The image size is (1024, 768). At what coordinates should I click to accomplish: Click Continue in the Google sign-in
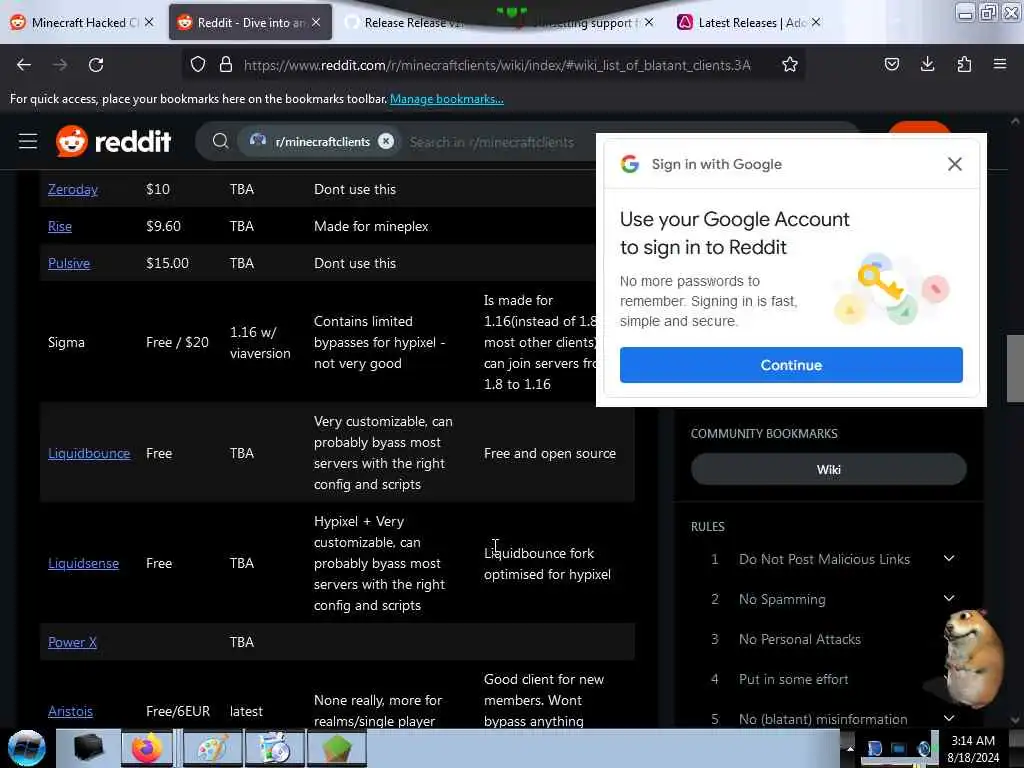click(x=791, y=365)
